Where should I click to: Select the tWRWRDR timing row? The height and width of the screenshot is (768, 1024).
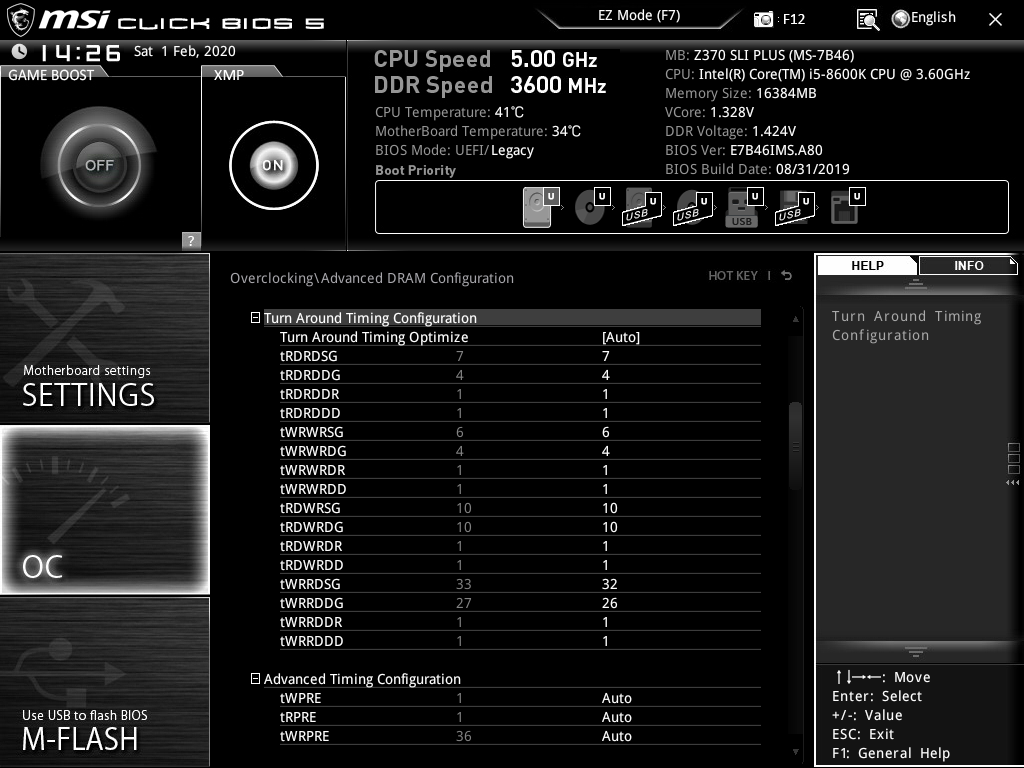520,470
